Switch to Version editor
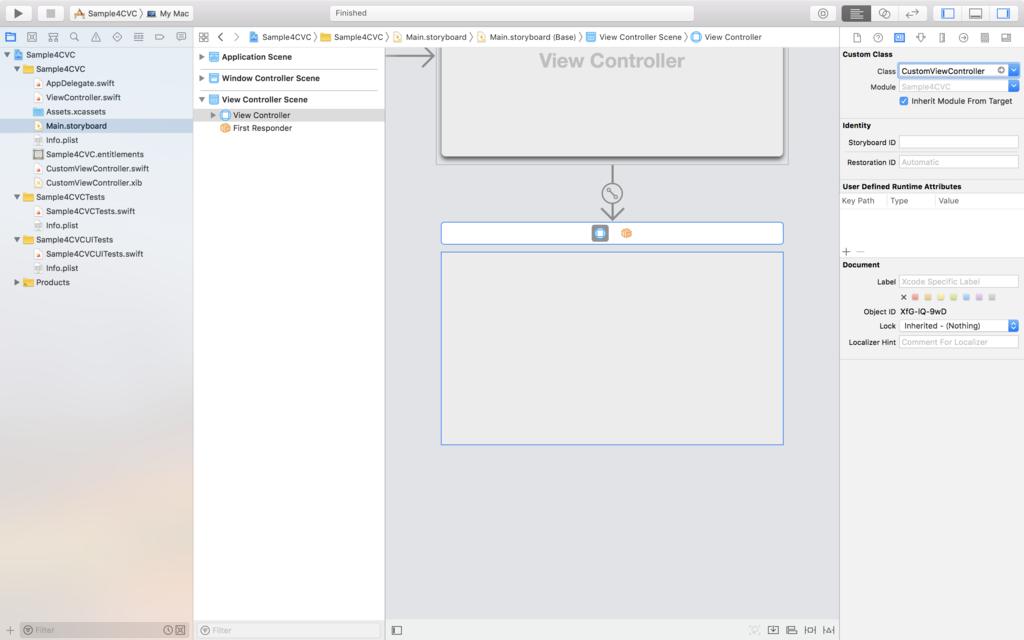 pos(912,13)
